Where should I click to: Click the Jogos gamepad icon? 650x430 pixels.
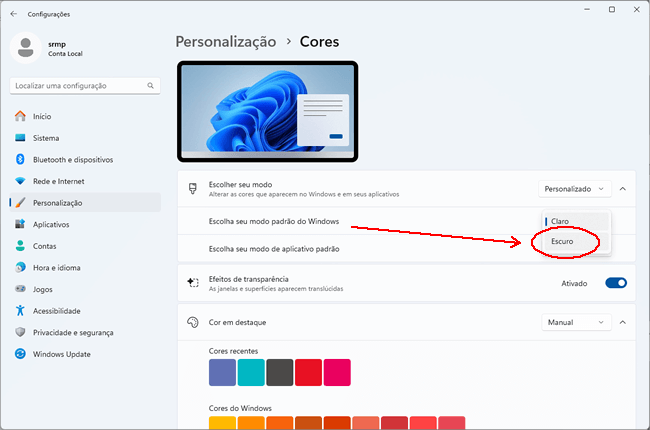click(x=20, y=289)
